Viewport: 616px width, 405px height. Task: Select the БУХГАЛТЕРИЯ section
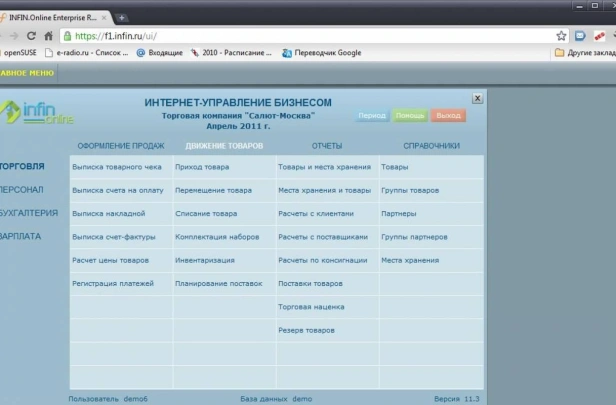[29, 213]
